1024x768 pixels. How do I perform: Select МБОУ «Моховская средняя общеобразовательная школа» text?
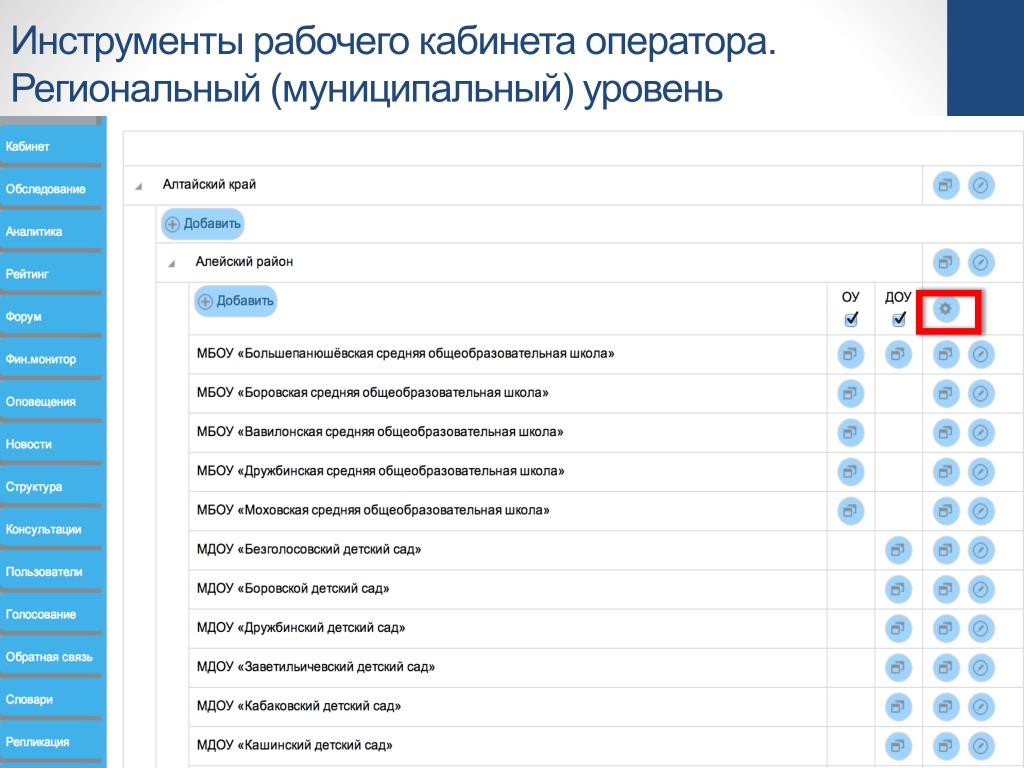[373, 510]
